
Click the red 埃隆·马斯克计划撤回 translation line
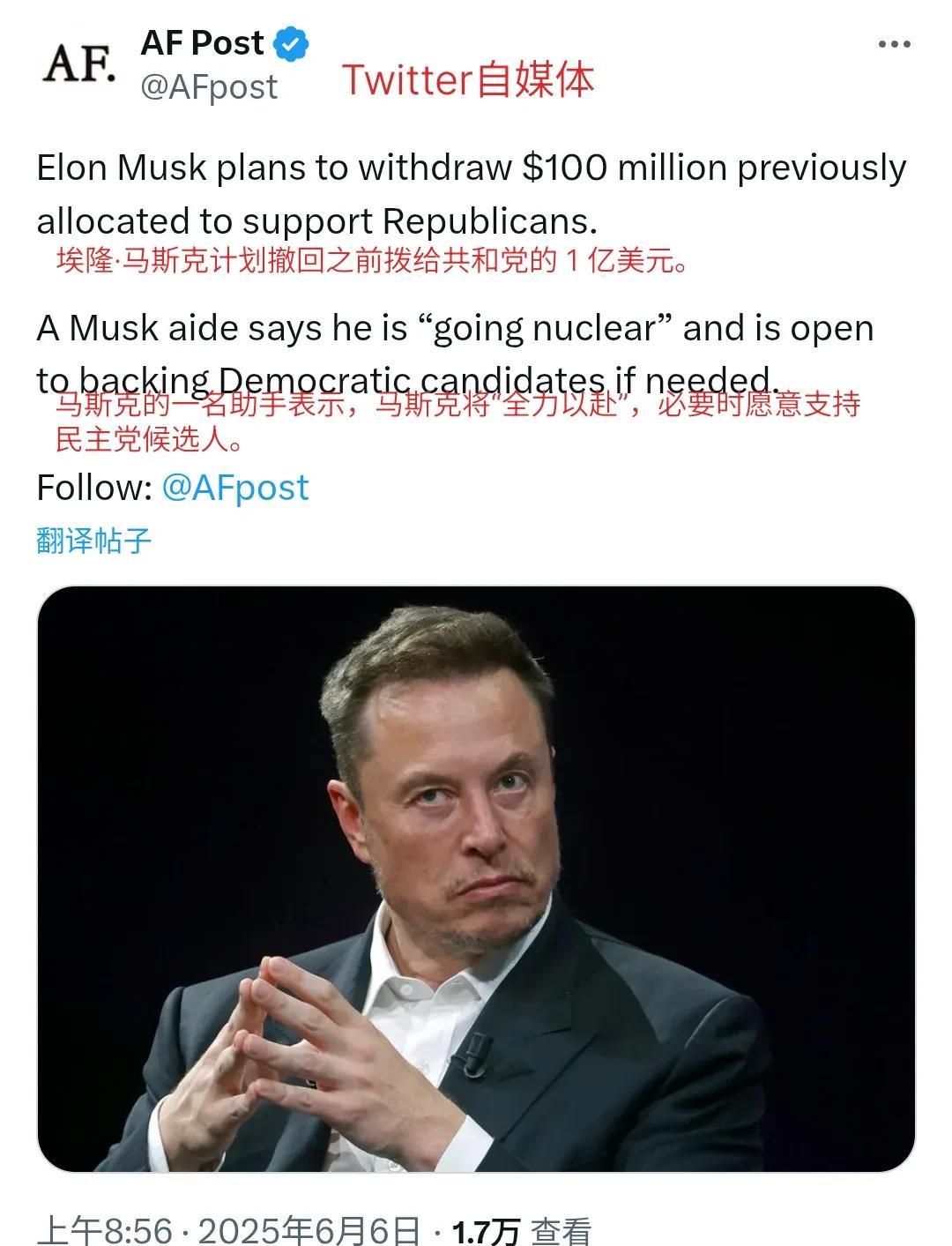coord(372,261)
